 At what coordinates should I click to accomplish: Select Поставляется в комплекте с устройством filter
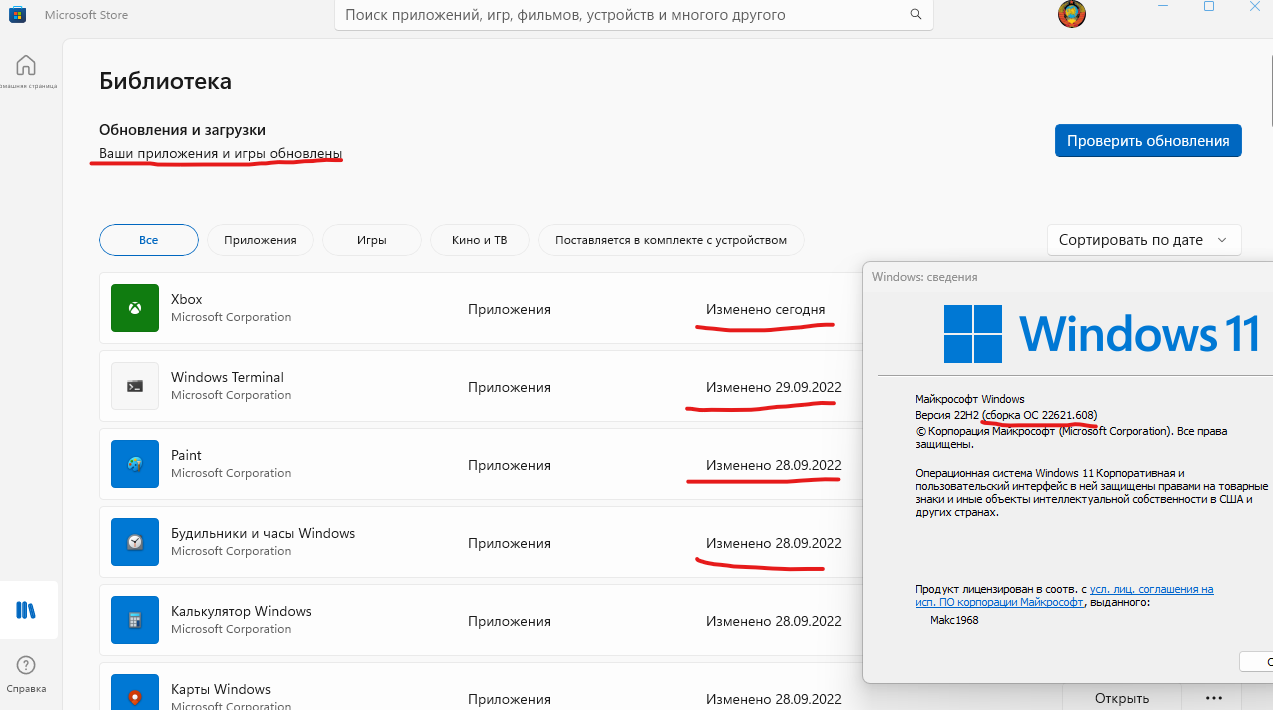coord(671,240)
